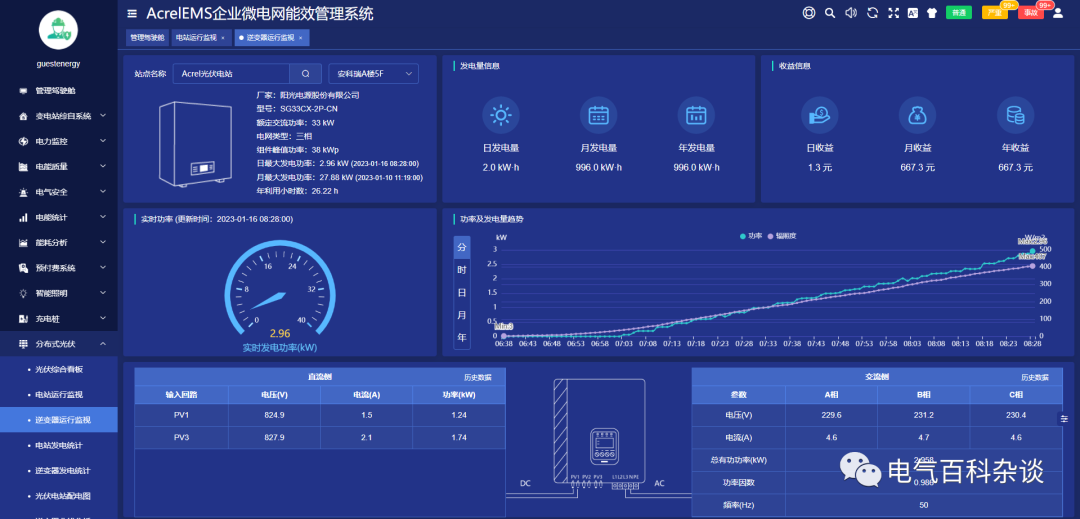Click the PV3 row label
This screenshot has width=1080, height=519.
click(181, 437)
